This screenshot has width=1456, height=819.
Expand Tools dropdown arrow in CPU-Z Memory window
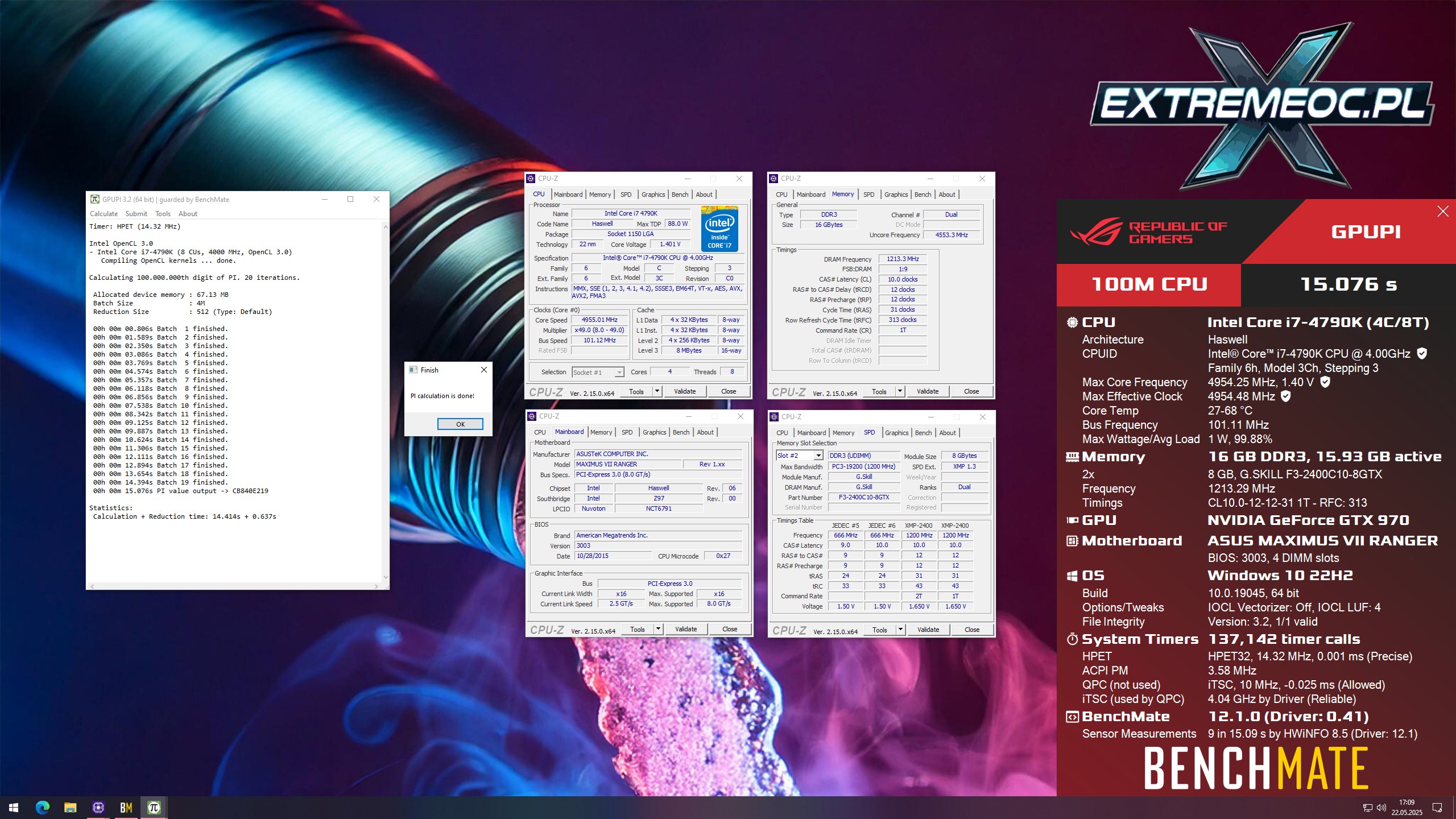(x=900, y=391)
